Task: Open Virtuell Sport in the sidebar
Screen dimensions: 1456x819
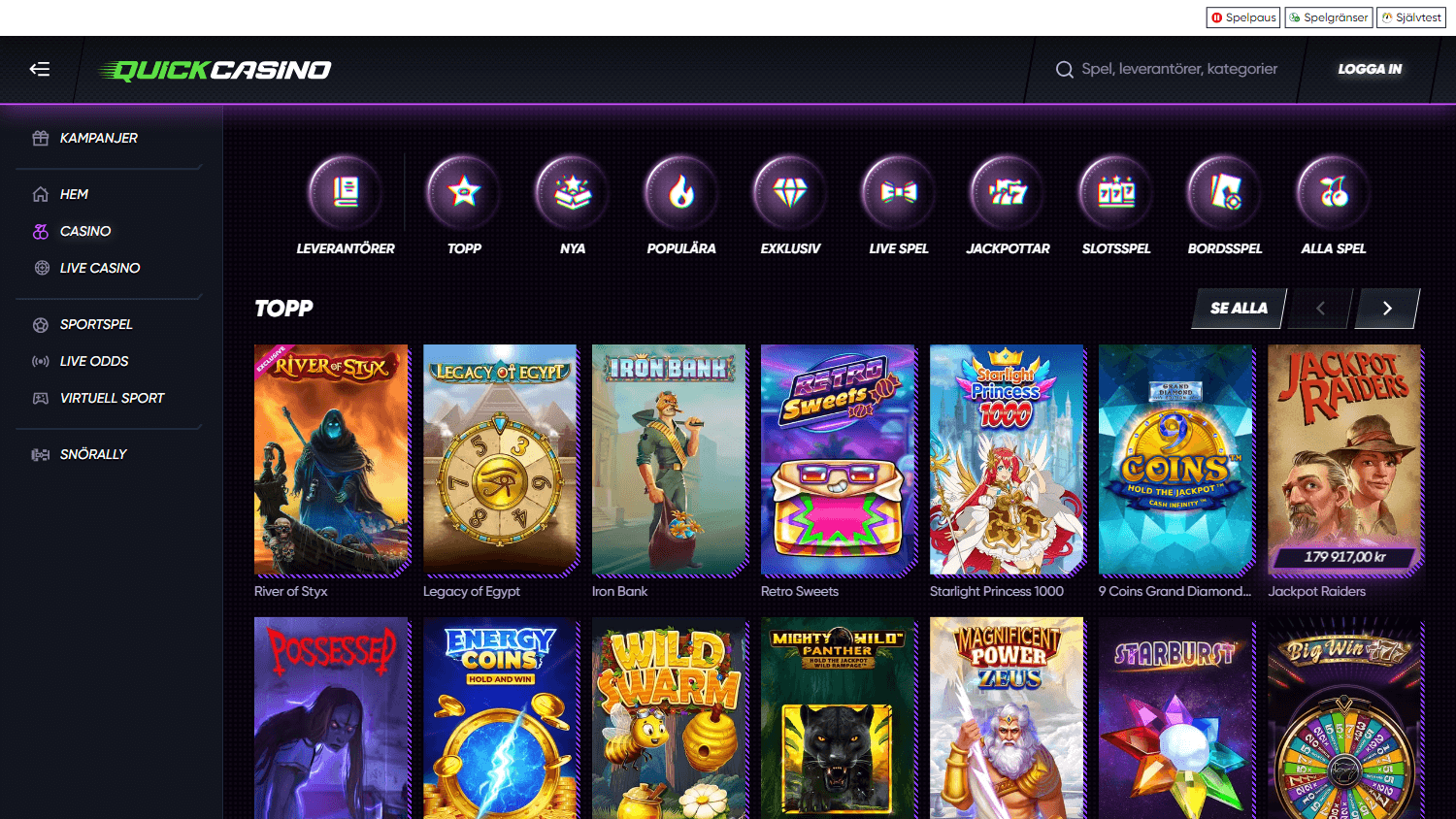Action: [113, 398]
